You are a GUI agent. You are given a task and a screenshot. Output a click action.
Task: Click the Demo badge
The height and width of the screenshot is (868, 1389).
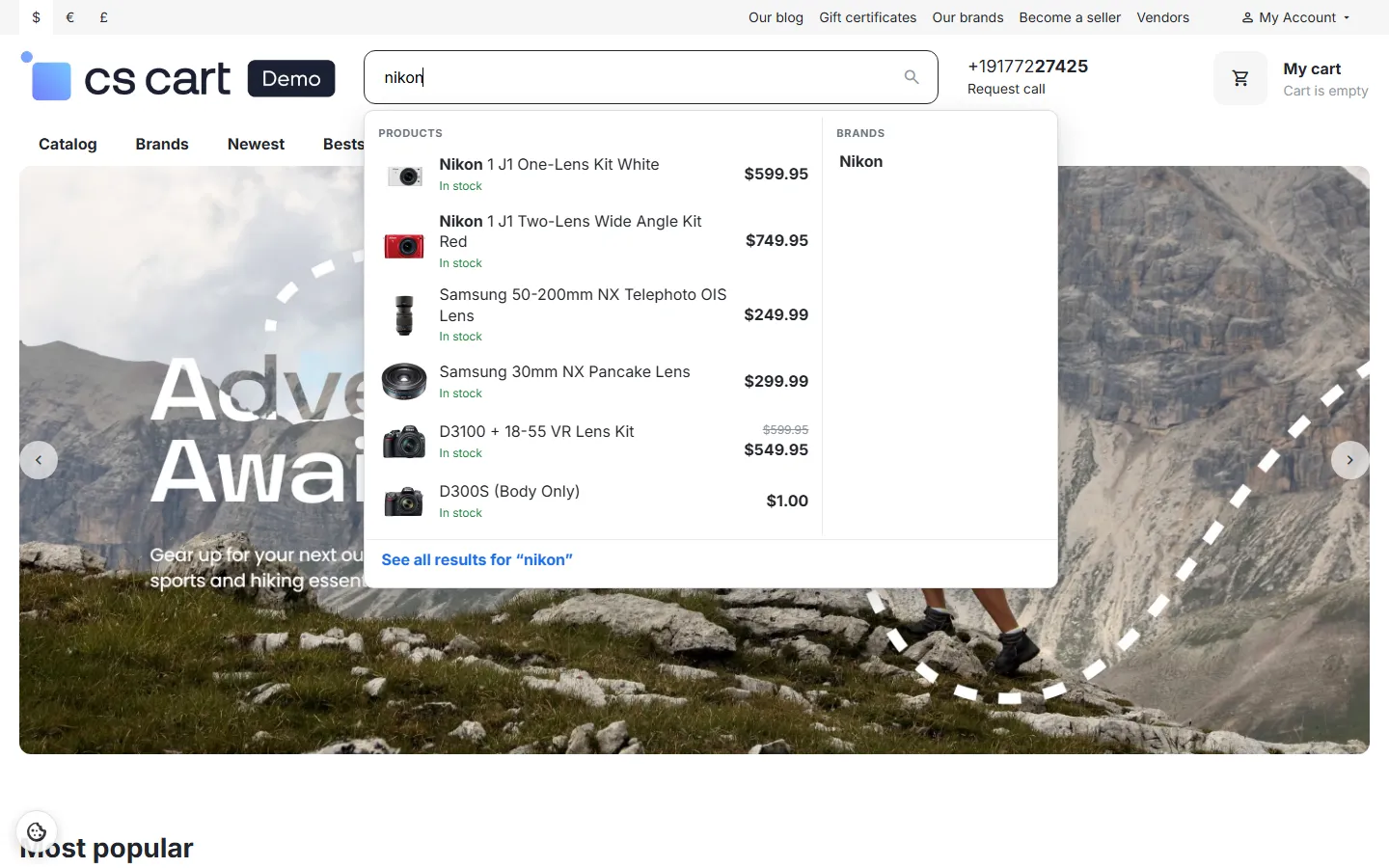point(291,78)
